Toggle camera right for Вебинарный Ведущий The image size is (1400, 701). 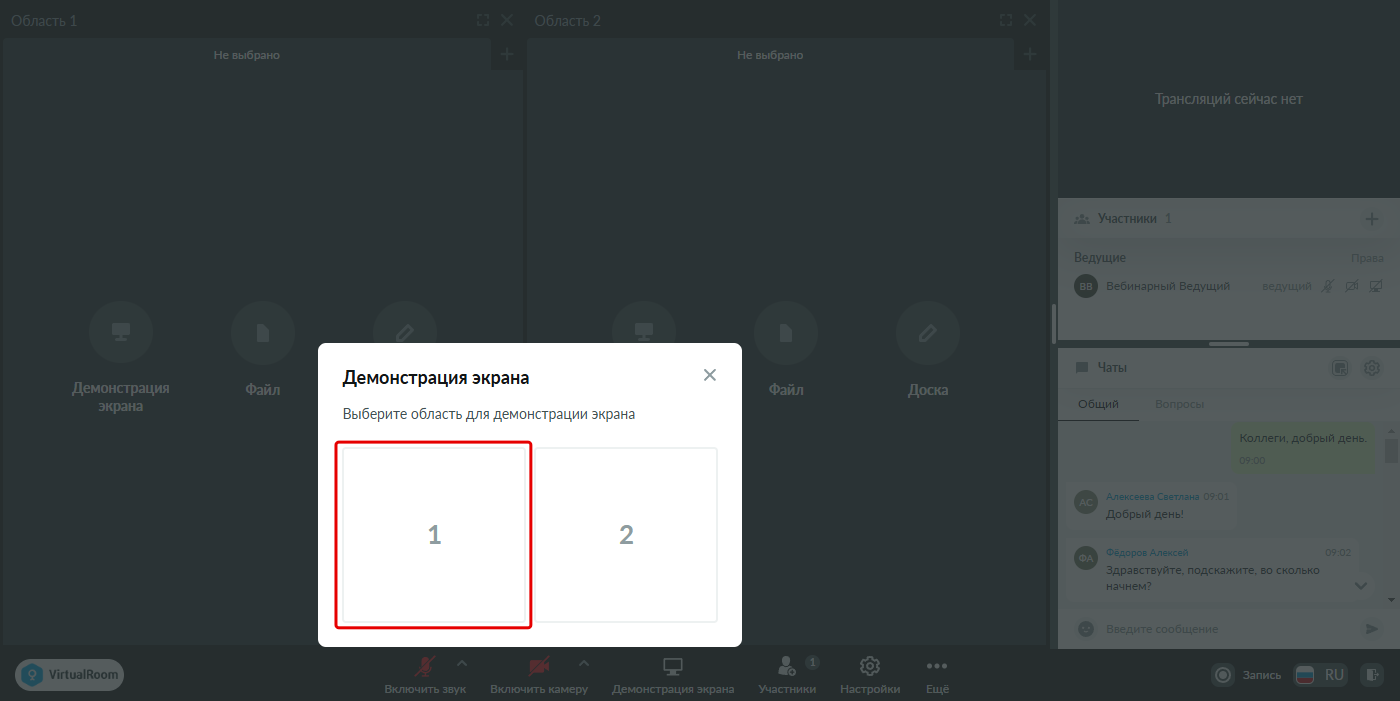coord(1352,287)
